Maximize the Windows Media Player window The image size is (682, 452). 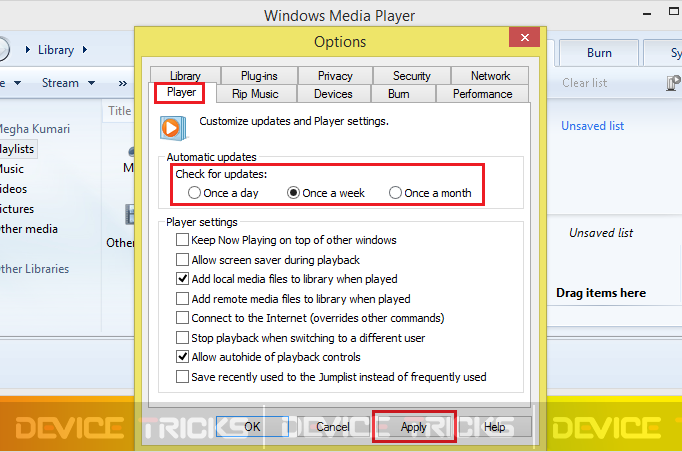(x=674, y=11)
